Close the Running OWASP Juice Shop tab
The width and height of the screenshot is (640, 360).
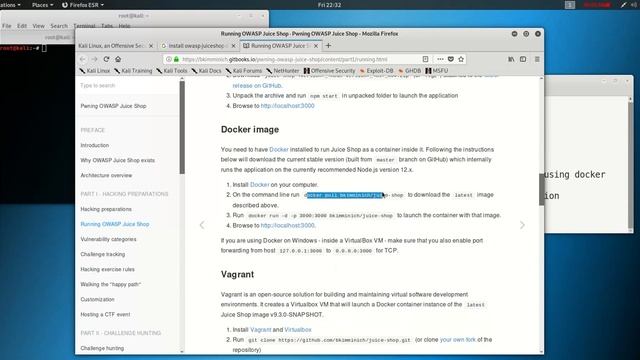click(x=316, y=46)
